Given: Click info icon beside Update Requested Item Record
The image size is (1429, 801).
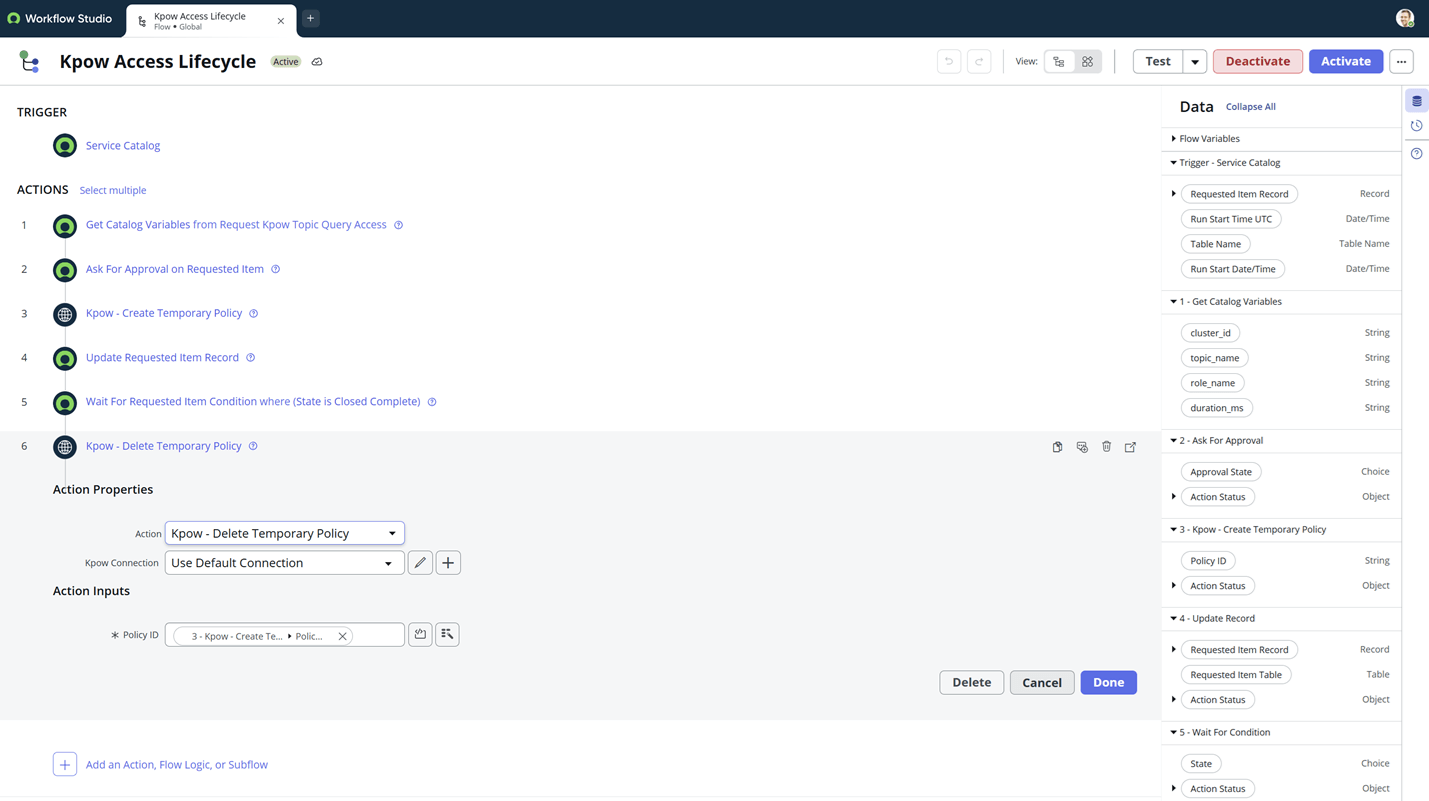Looking at the screenshot, I should (251, 358).
